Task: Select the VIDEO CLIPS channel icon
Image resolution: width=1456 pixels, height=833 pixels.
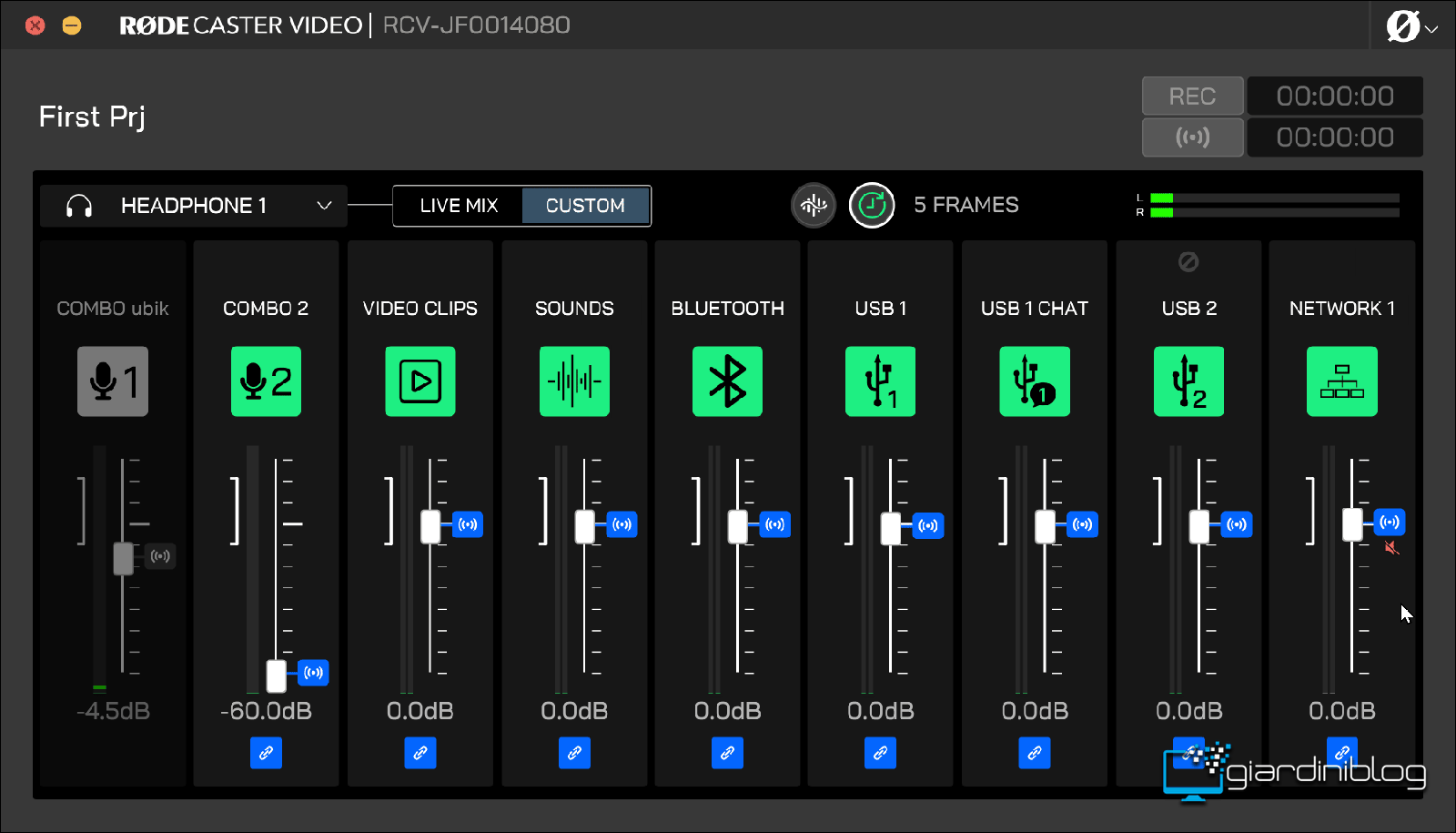Action: [x=420, y=381]
